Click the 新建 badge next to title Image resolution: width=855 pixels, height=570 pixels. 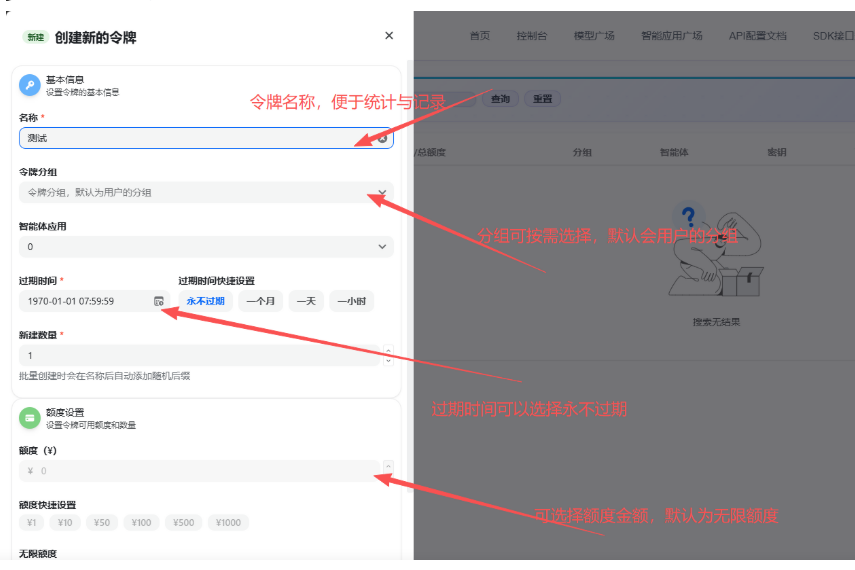tap(35, 37)
